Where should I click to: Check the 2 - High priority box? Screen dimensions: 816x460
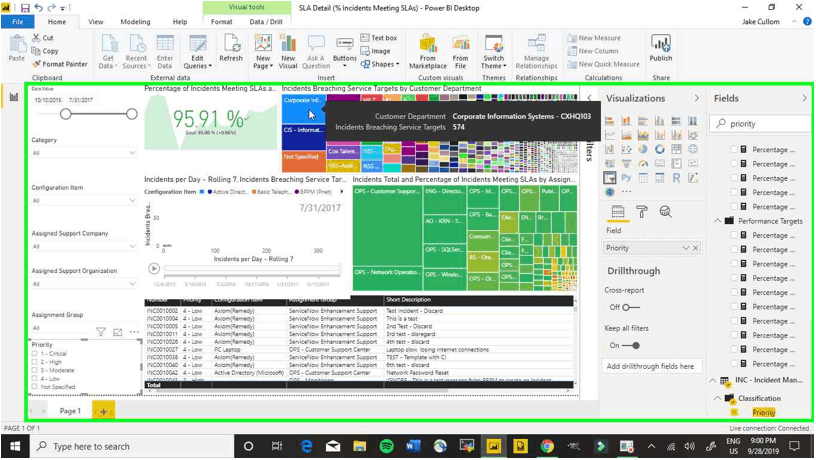(x=34, y=362)
